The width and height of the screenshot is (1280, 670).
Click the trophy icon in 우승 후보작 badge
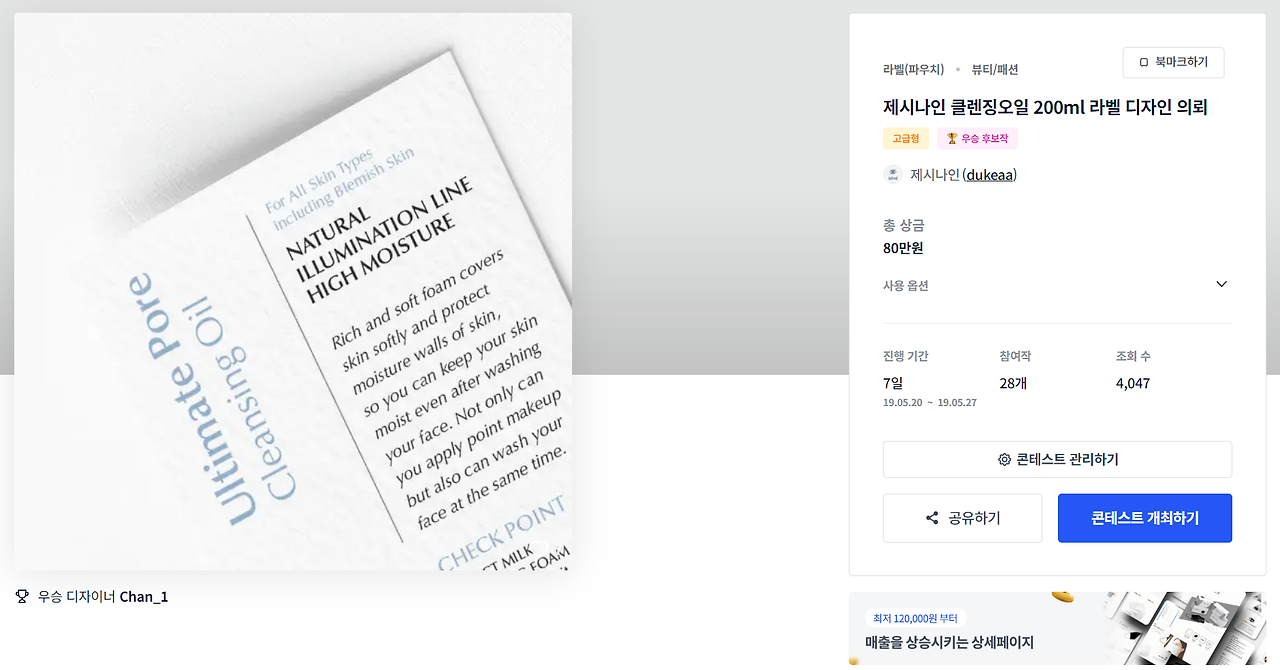click(x=952, y=139)
